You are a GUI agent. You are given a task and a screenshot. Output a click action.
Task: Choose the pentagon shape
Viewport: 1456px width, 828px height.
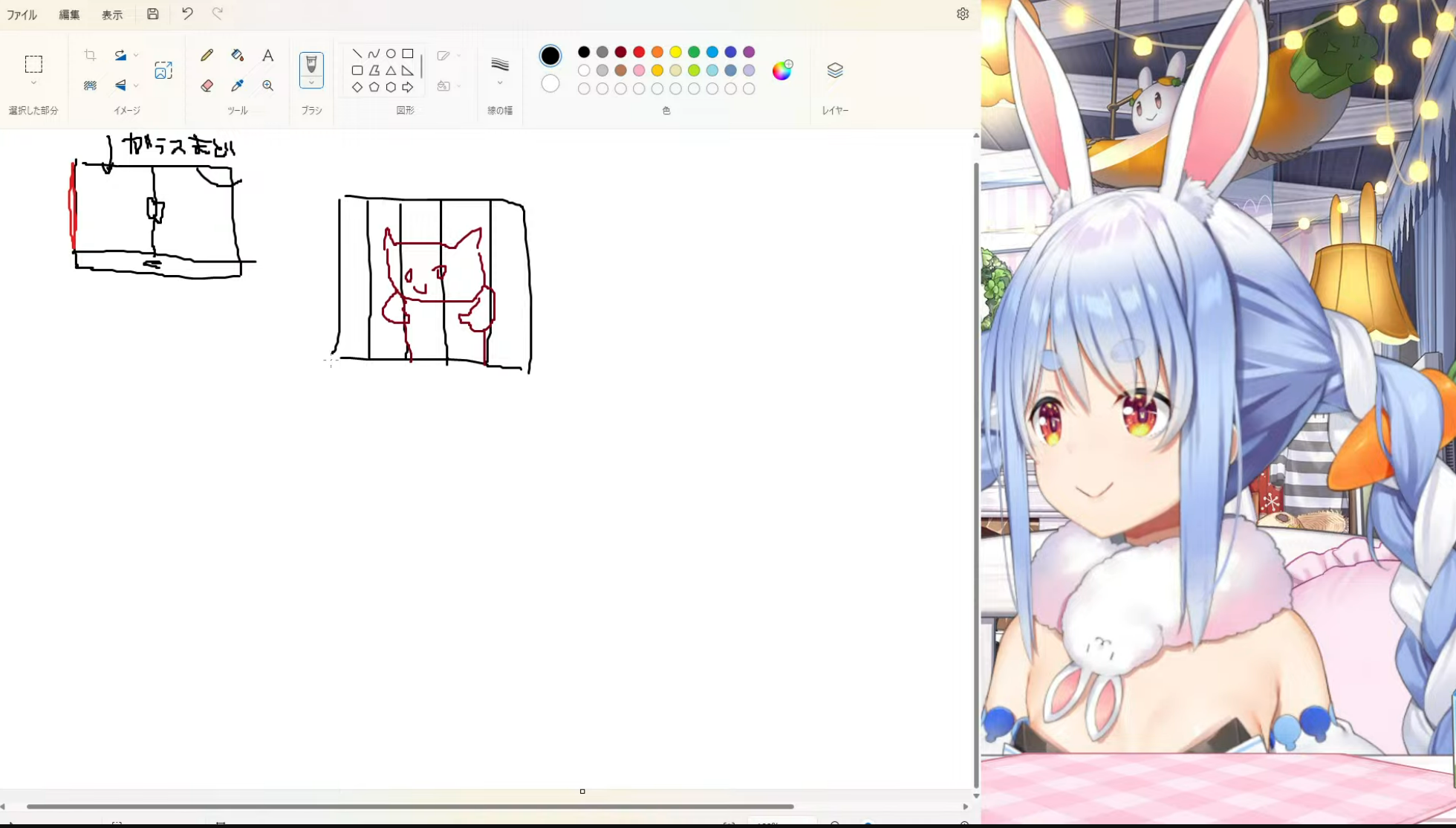374,87
